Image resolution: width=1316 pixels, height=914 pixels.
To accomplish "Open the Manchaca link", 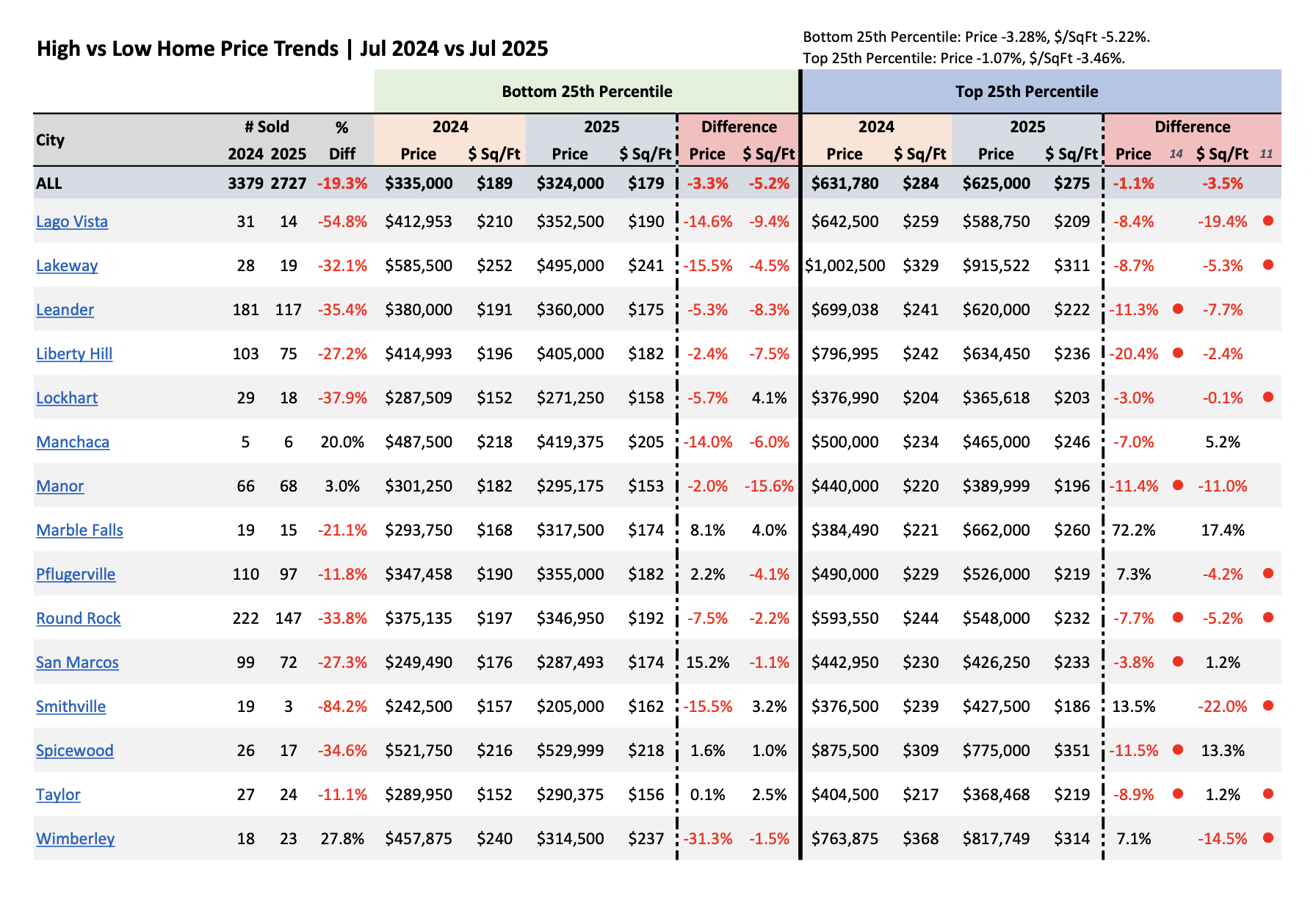I will tap(73, 442).
